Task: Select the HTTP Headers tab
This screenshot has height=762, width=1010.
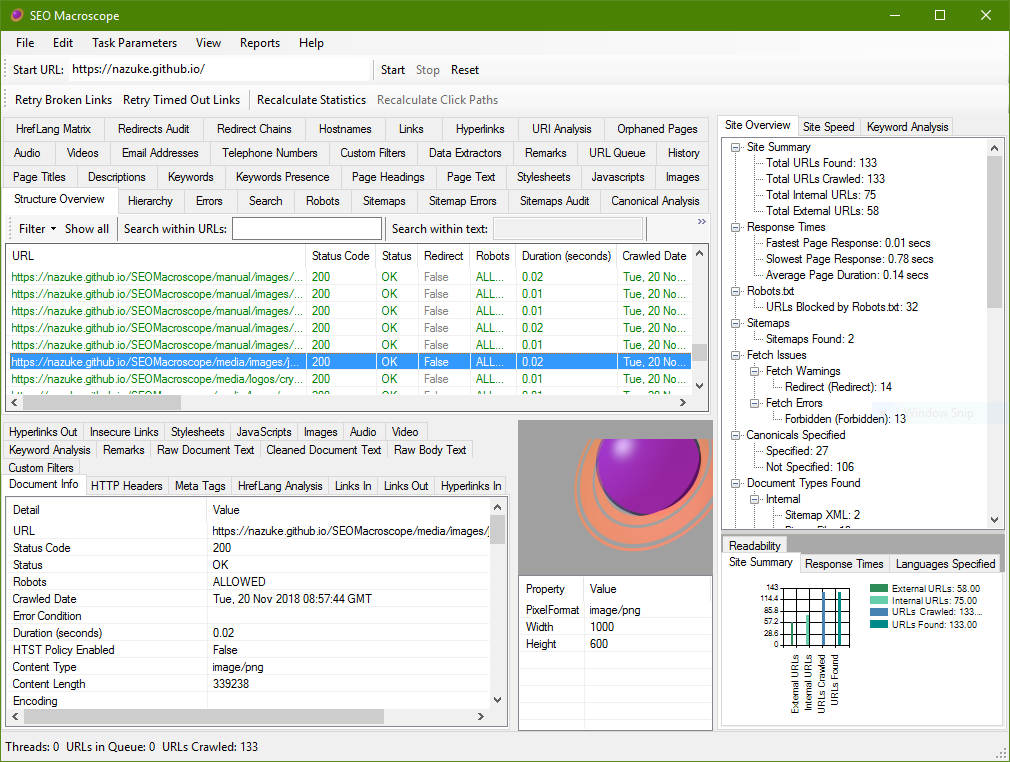Action: click(126, 486)
